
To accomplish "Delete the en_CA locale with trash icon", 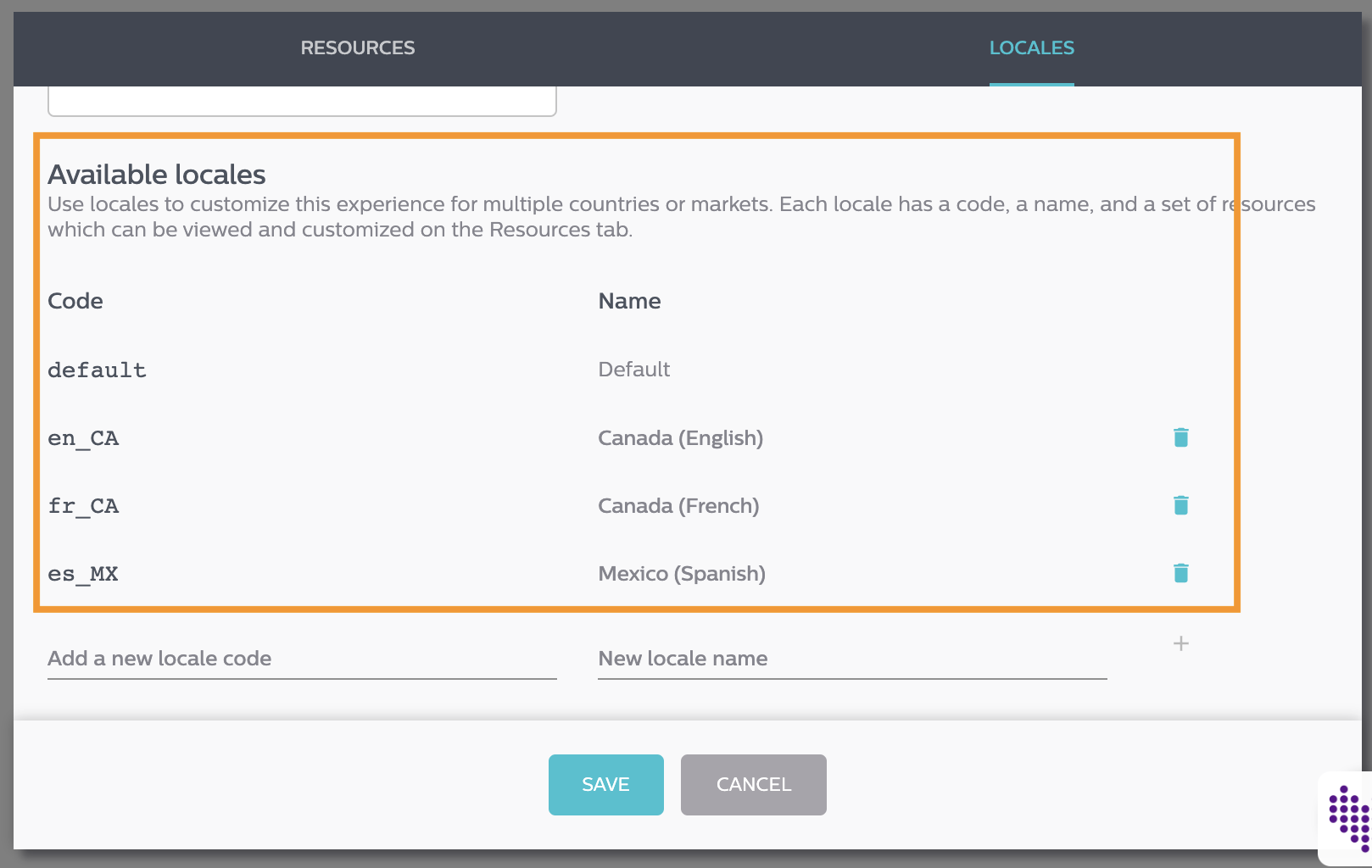I will [x=1180, y=437].
